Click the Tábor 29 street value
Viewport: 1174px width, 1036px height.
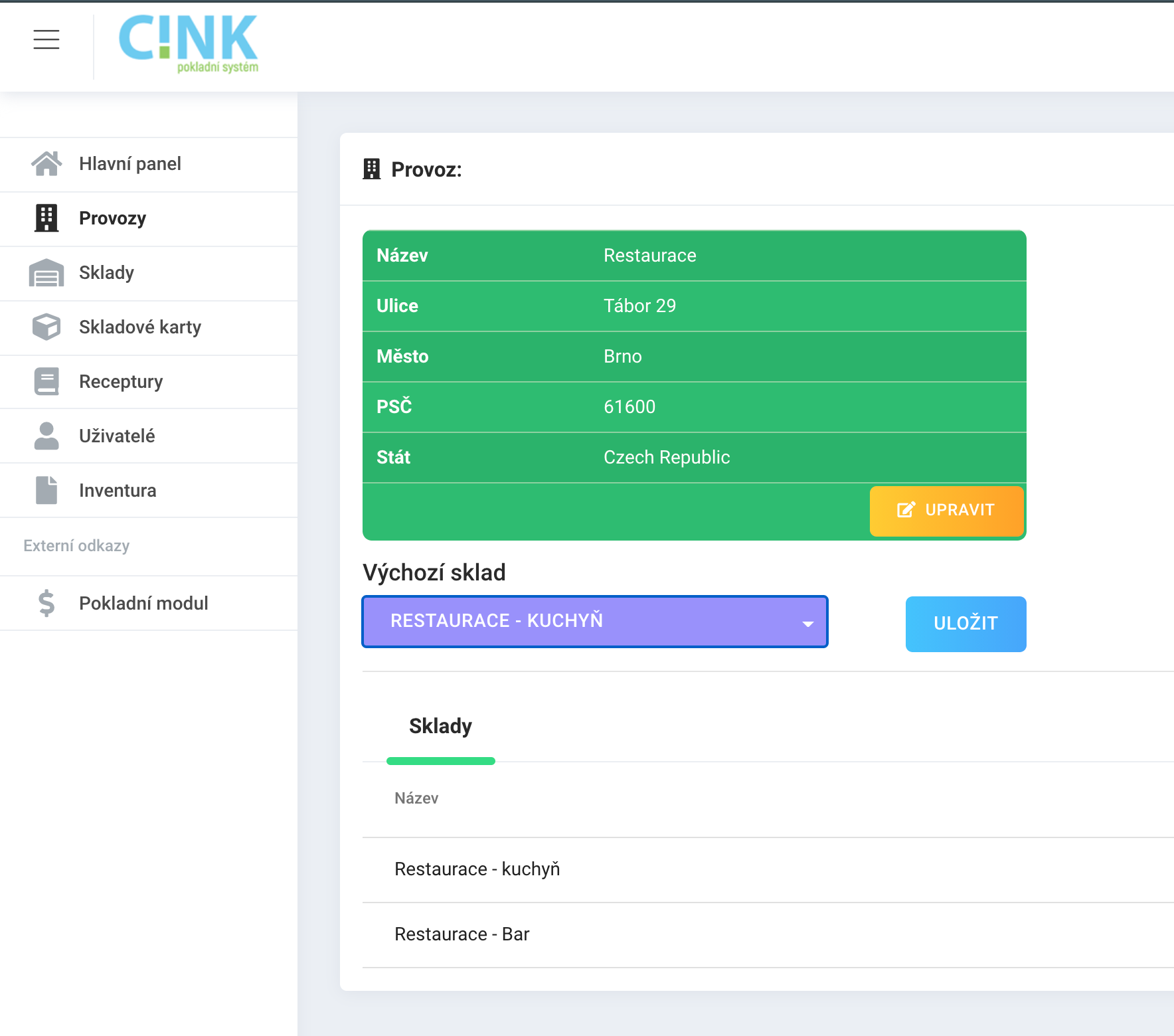coord(639,306)
